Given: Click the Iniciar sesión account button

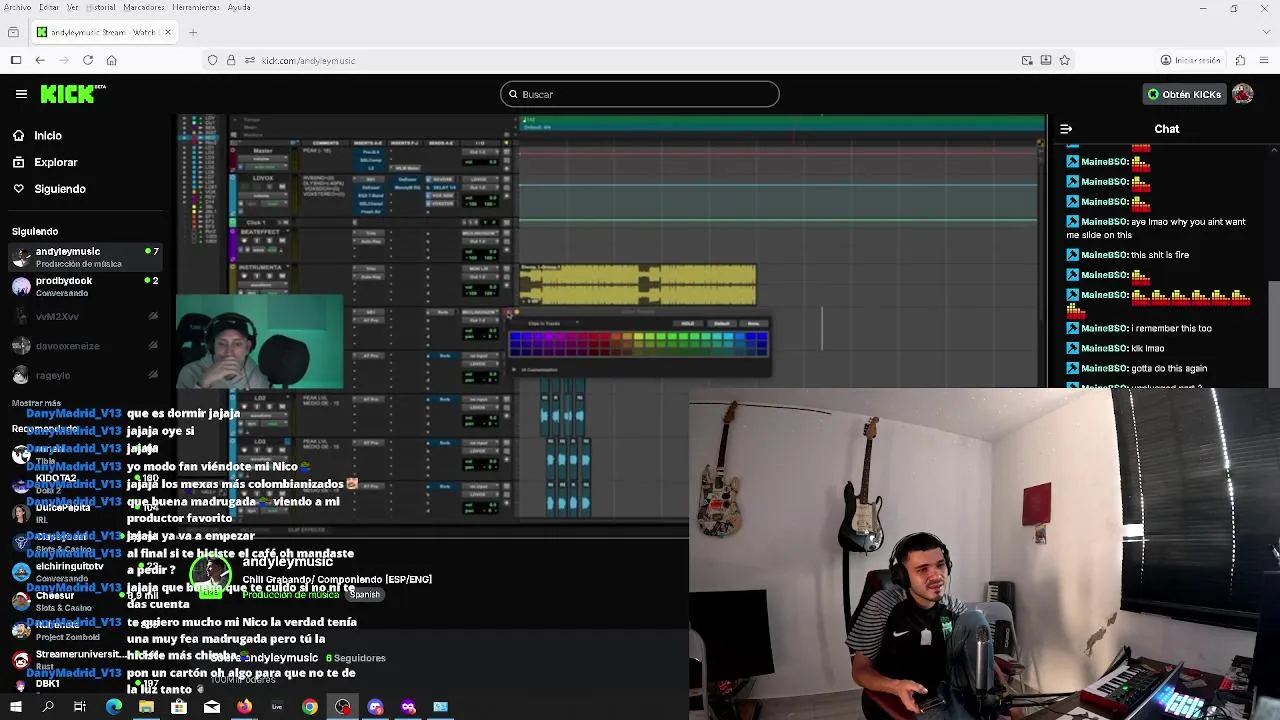Looking at the screenshot, I should coord(1190,60).
